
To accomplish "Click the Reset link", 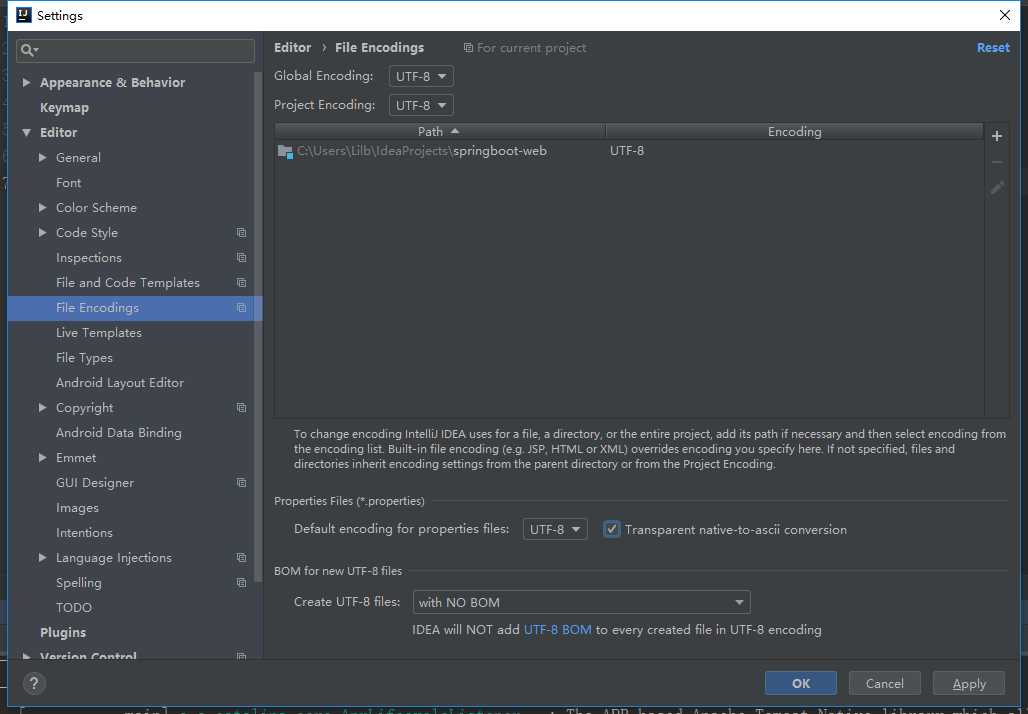I will pos(993,48).
